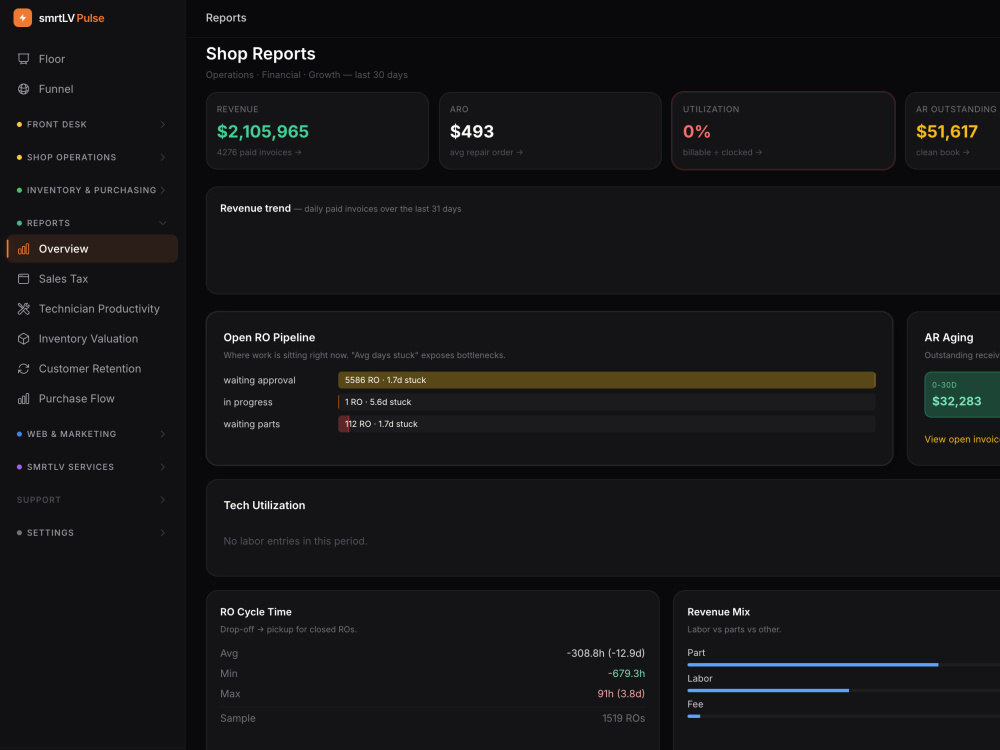Click "No labor entries in this period." text
This screenshot has height=750, width=1000.
point(295,541)
